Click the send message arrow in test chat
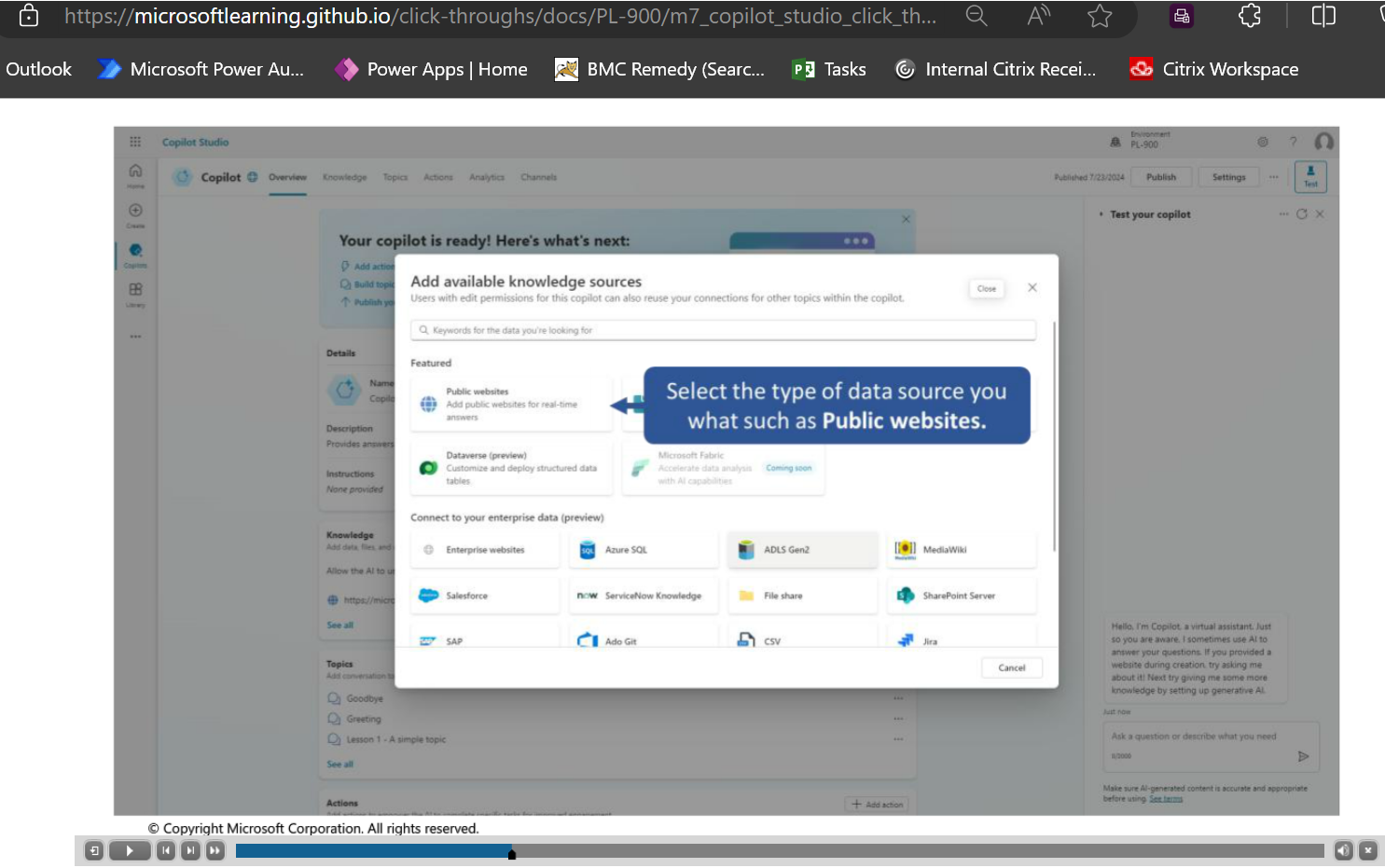Image resolution: width=1385 pixels, height=868 pixels. (1303, 756)
